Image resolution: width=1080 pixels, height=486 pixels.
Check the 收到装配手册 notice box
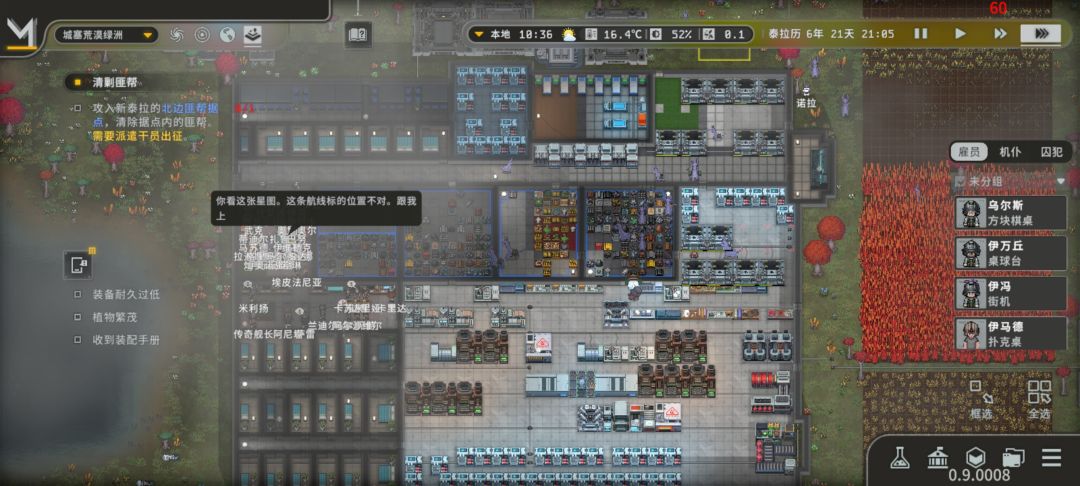78,340
